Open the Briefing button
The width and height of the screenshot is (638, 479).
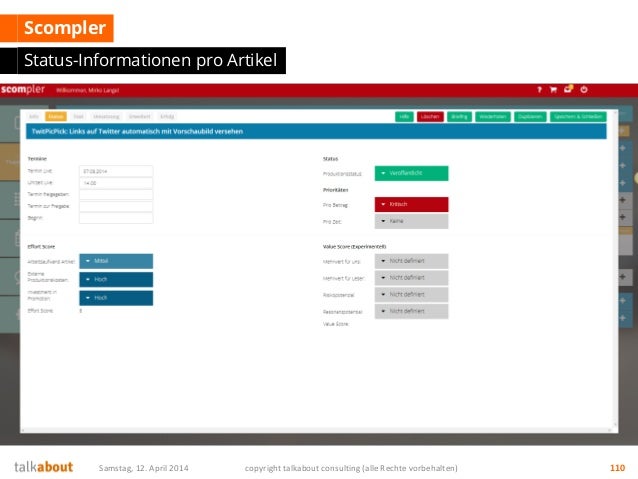459,117
